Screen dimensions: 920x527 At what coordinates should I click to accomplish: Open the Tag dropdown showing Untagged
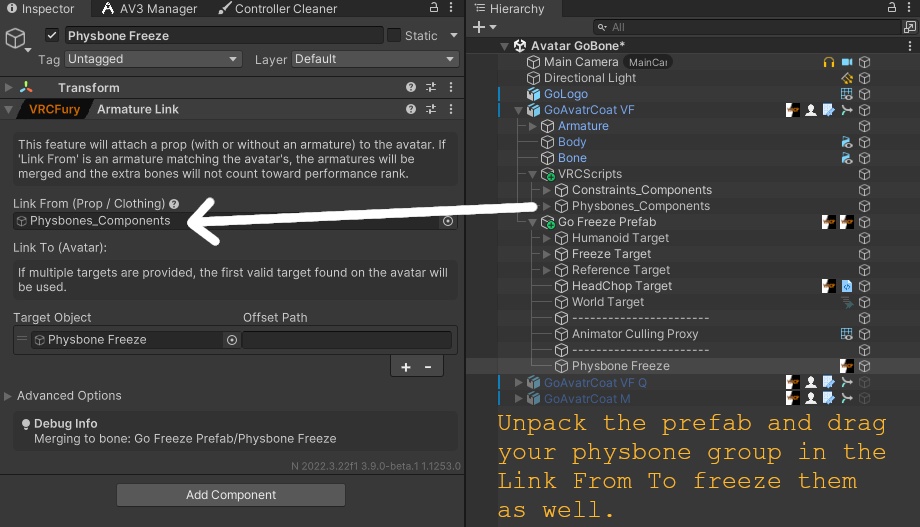pos(153,59)
